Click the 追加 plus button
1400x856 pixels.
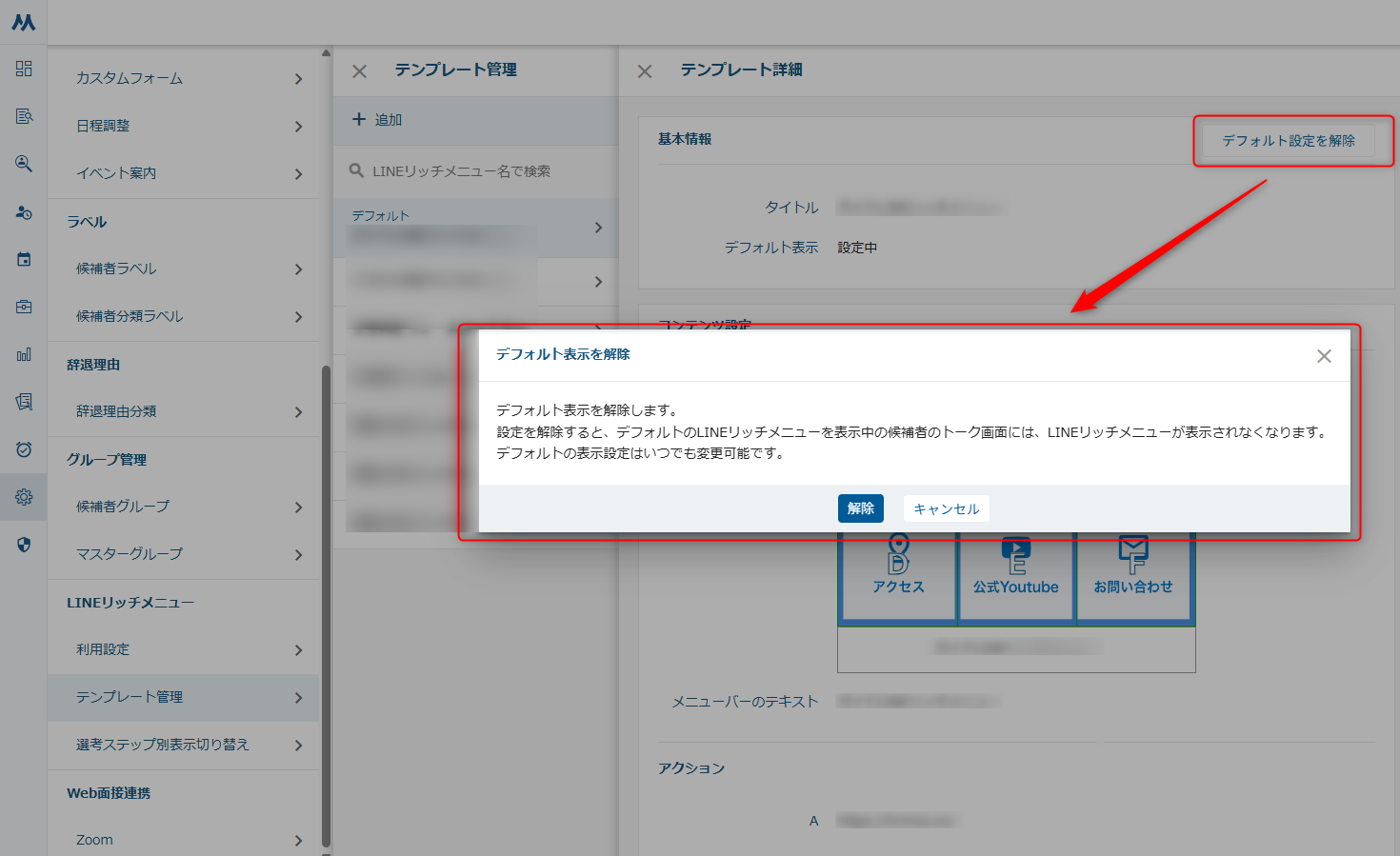point(378,120)
